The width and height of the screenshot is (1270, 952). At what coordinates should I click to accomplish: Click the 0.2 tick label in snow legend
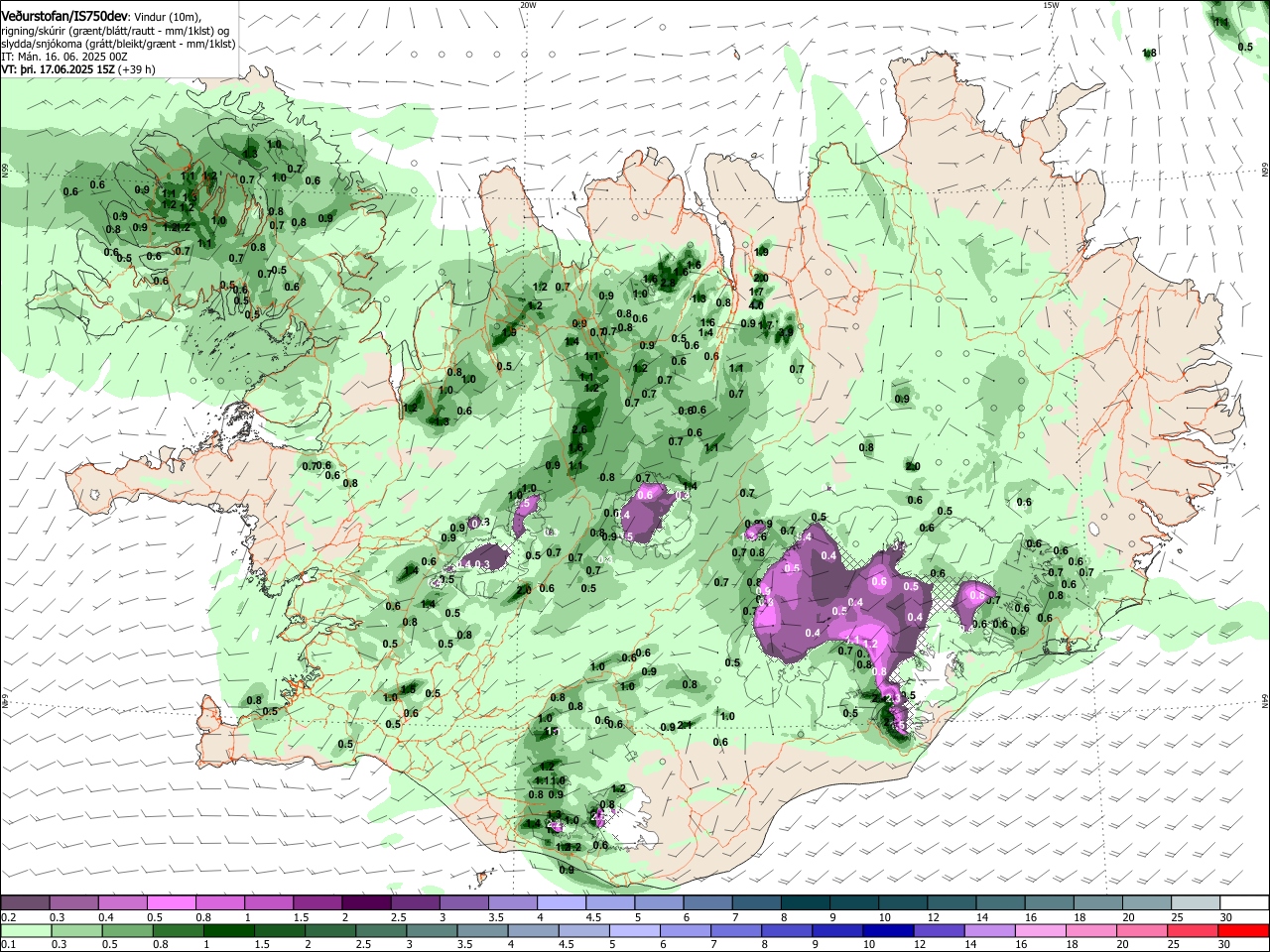pyautogui.click(x=7, y=917)
